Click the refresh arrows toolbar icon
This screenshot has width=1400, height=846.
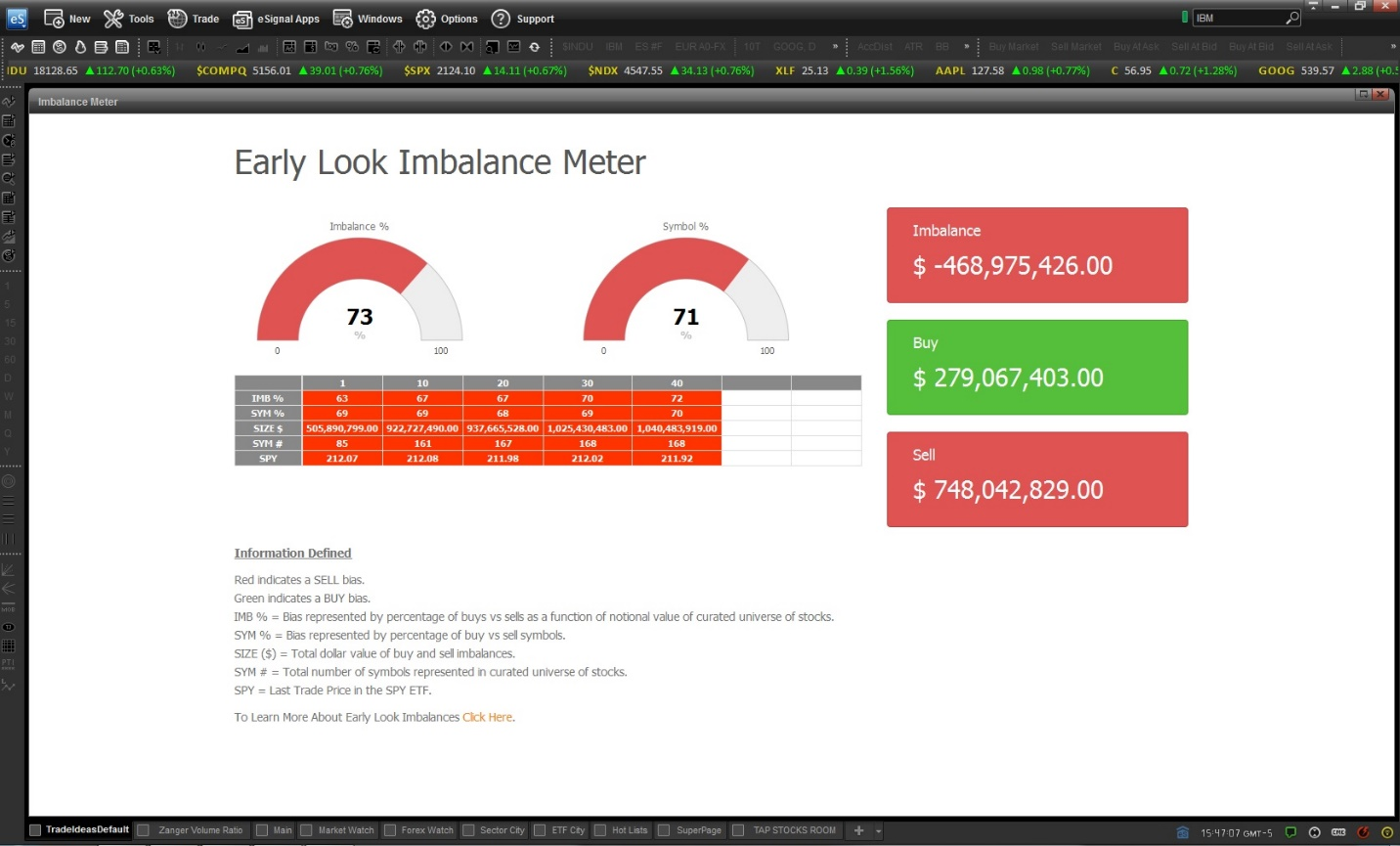[x=534, y=47]
